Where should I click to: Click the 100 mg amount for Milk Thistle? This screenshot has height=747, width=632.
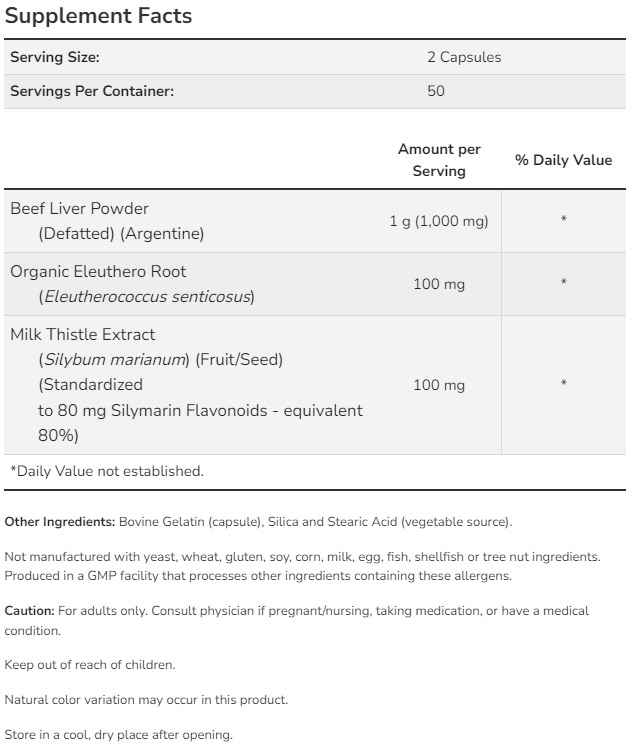click(439, 385)
